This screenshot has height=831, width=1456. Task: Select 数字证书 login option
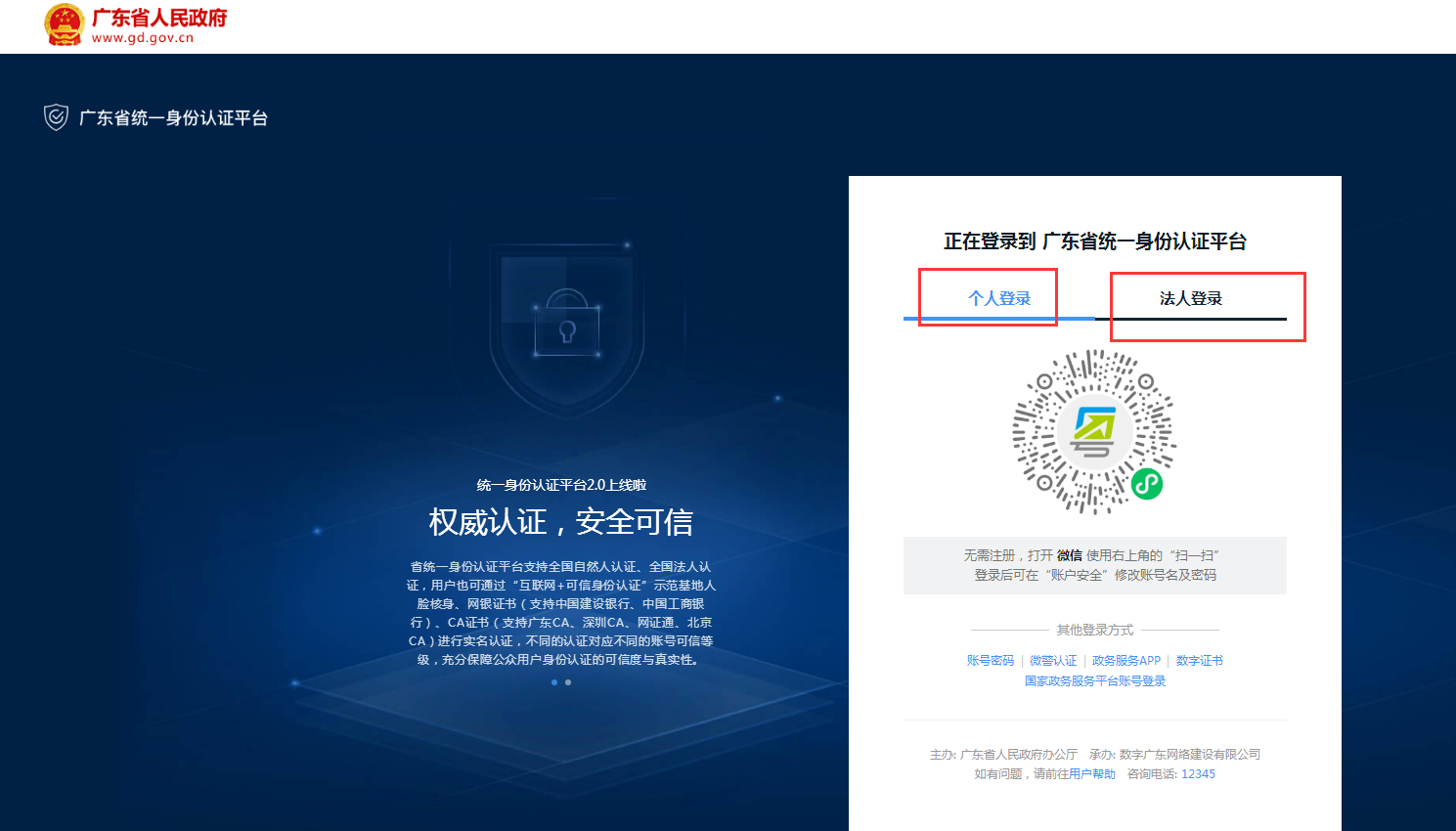pyautogui.click(x=1199, y=661)
